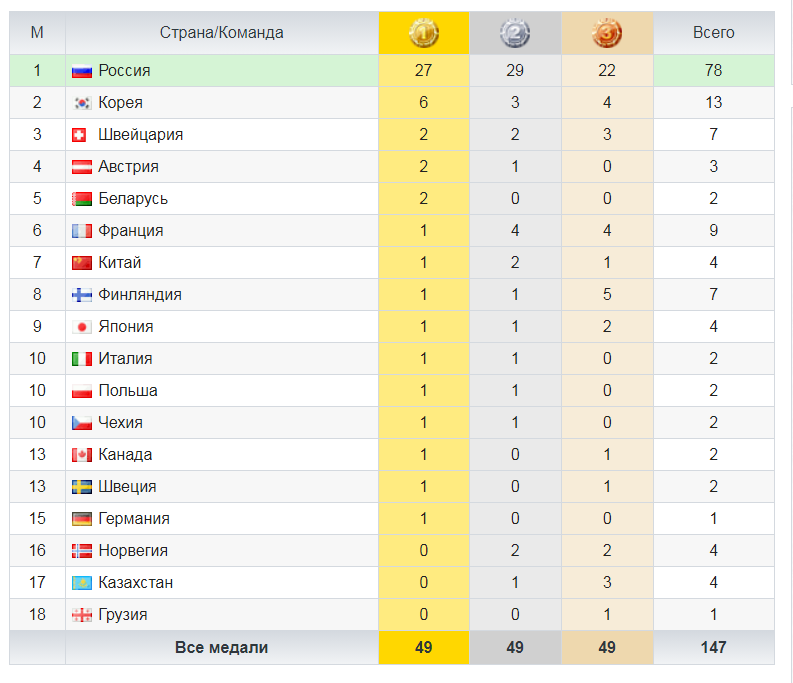
Task: Click the Switzerland flag icon
Action: tap(79, 135)
